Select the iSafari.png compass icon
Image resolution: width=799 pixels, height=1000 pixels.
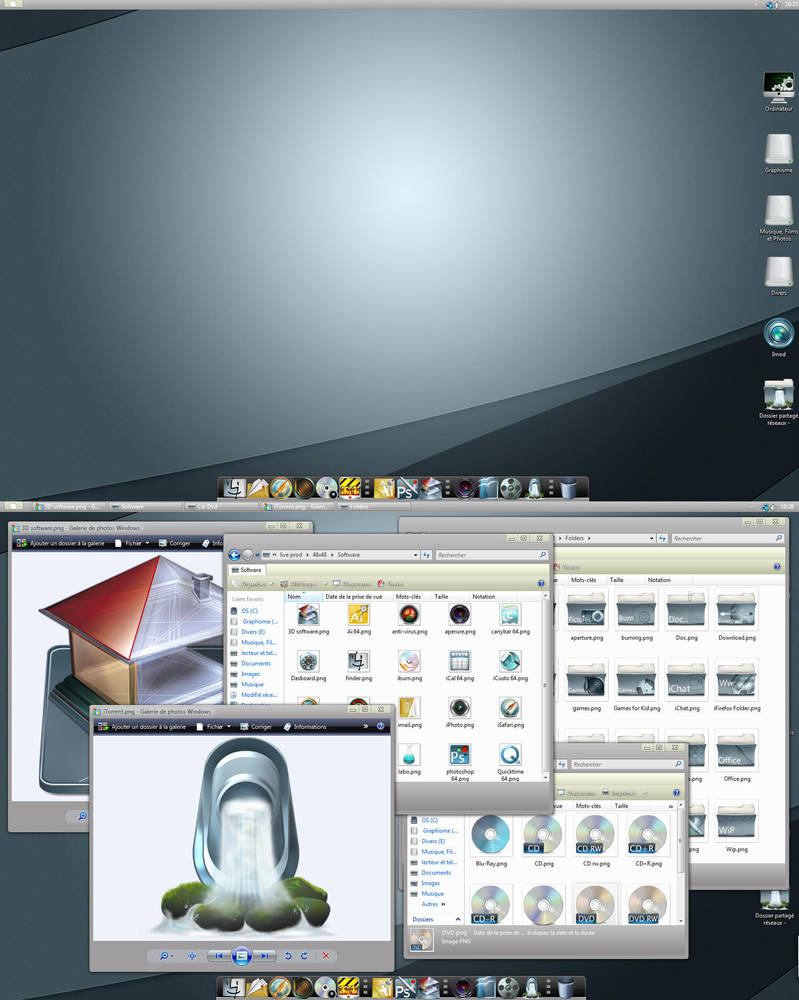[510, 709]
